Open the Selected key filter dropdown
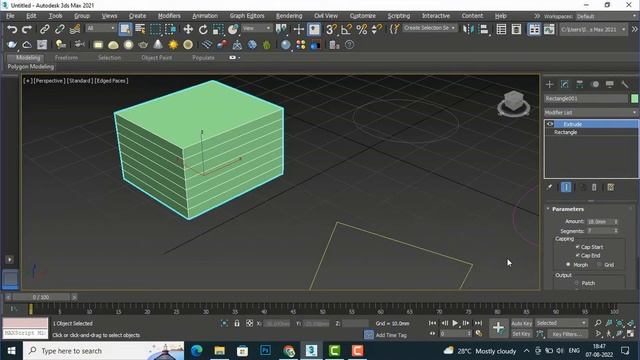The width and height of the screenshot is (640, 360). pos(561,323)
